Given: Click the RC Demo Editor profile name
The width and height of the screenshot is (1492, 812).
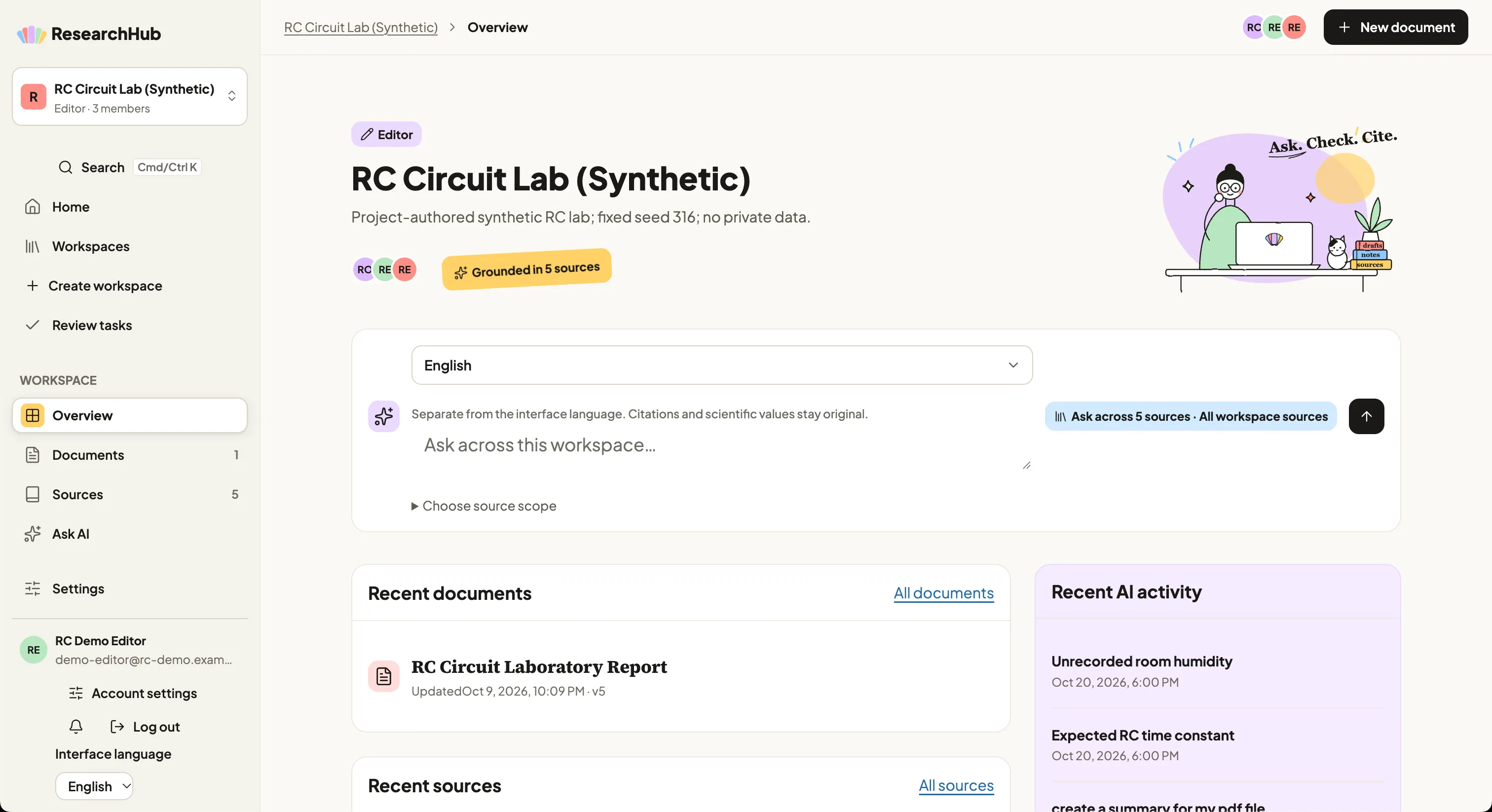Looking at the screenshot, I should (100, 640).
